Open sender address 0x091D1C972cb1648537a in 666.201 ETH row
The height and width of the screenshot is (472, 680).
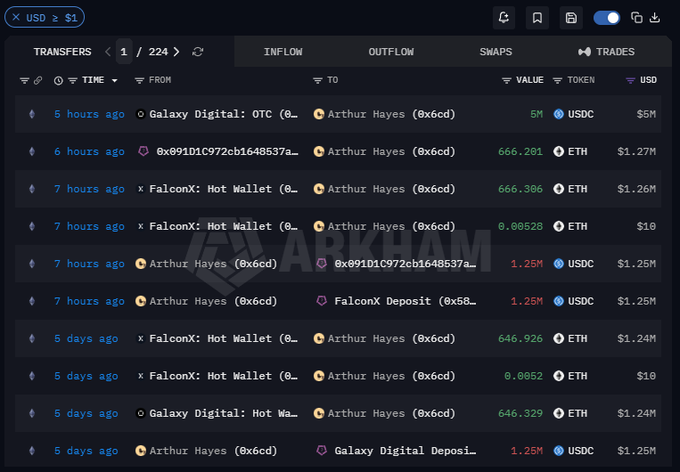[x=227, y=151]
